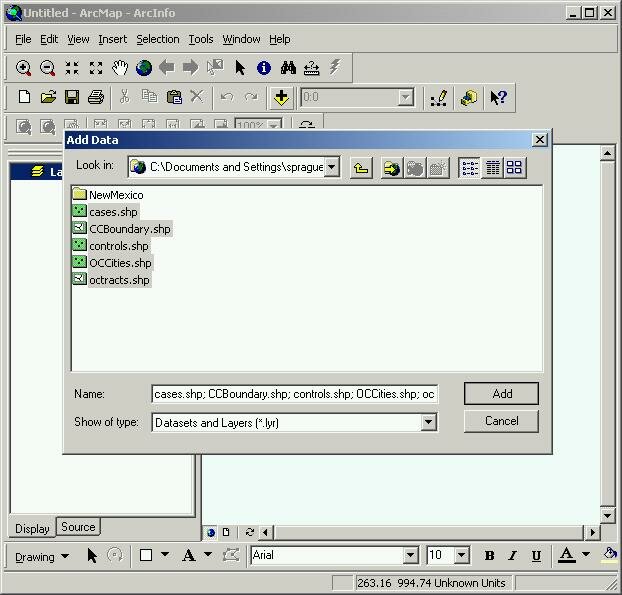Open the Edit menu
This screenshot has height=595, width=622.
pos(49,39)
